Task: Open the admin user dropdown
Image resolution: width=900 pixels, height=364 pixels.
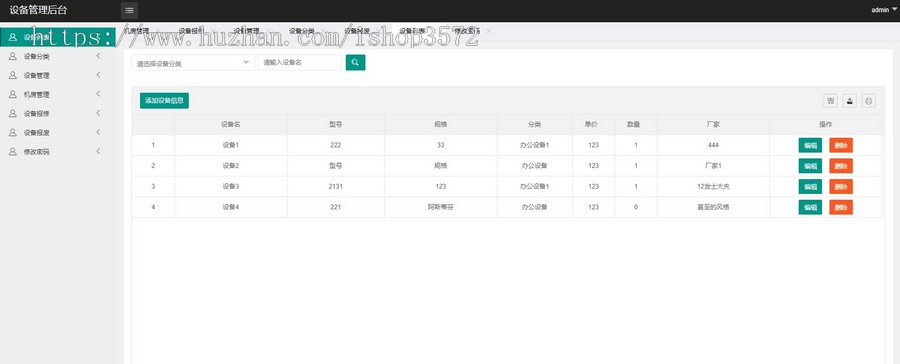Action: pyautogui.click(x=883, y=10)
